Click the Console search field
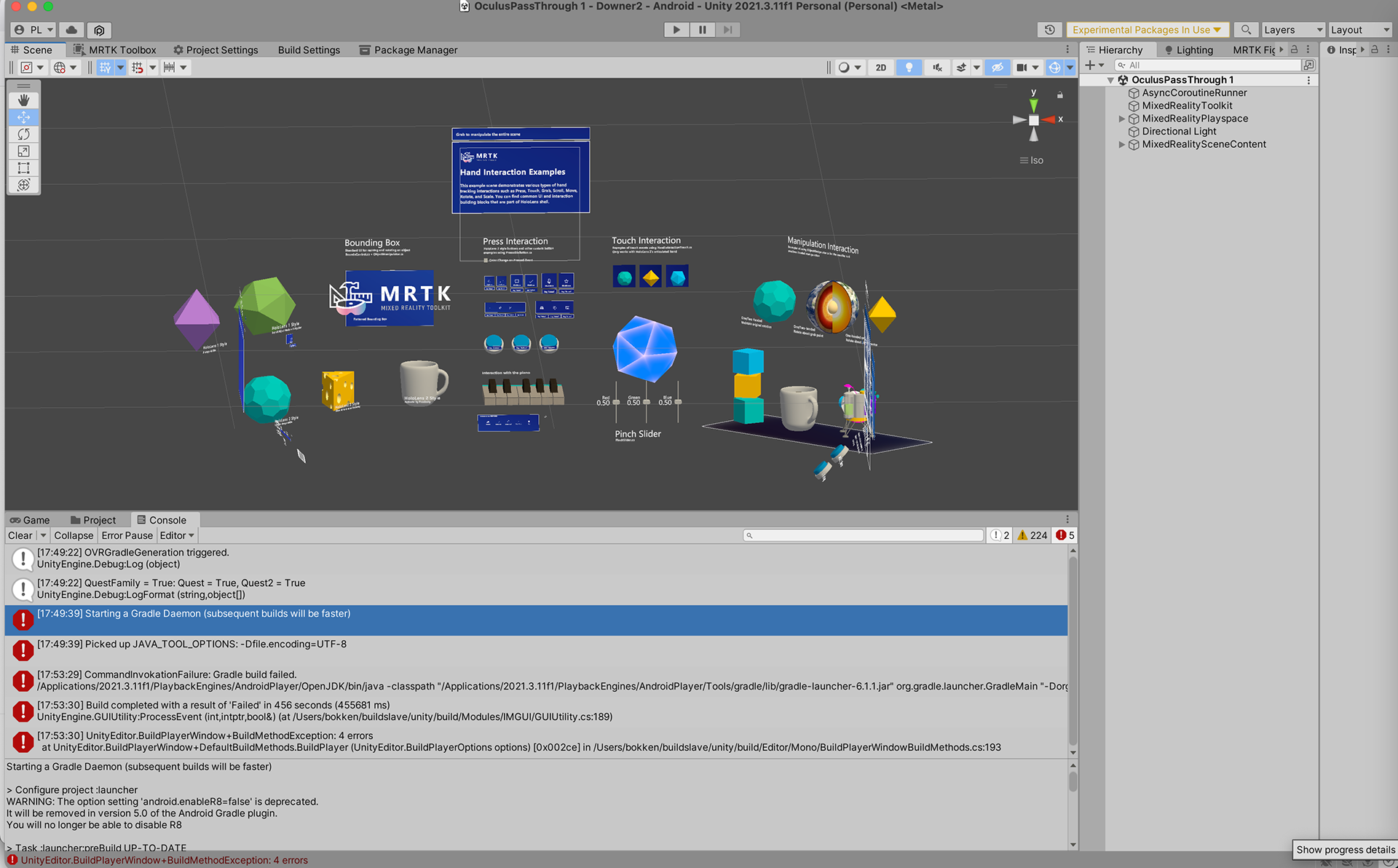The height and width of the screenshot is (868, 1398). (x=863, y=535)
